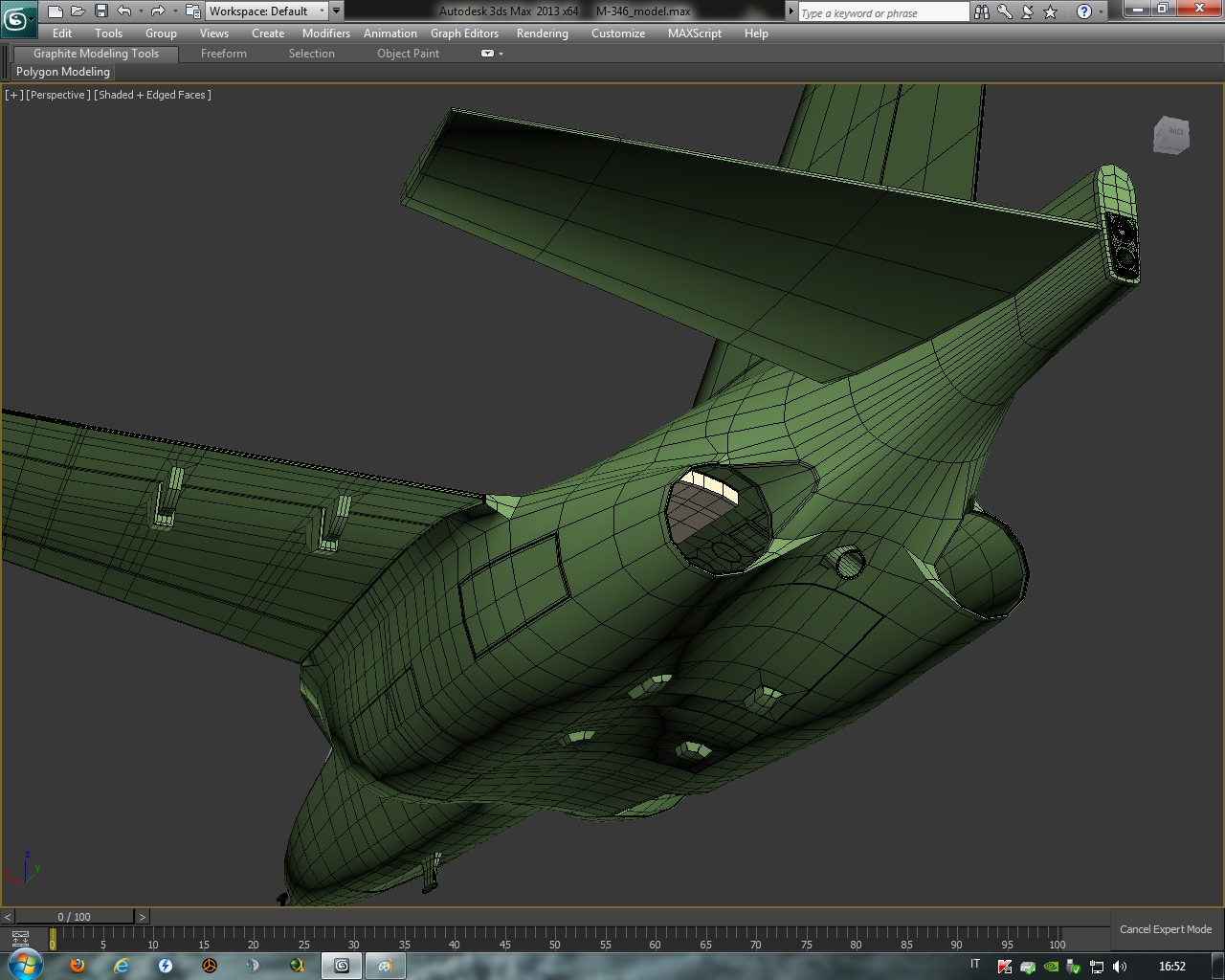This screenshot has width=1225, height=980.
Task: Open the Modifiers menu
Action: (326, 33)
